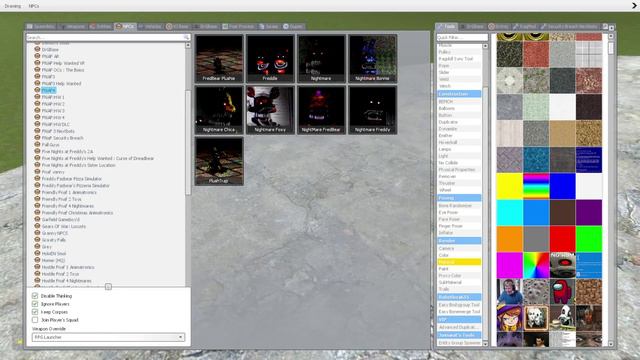Click the icon next to Garfield Gameboy'd

click(37, 219)
